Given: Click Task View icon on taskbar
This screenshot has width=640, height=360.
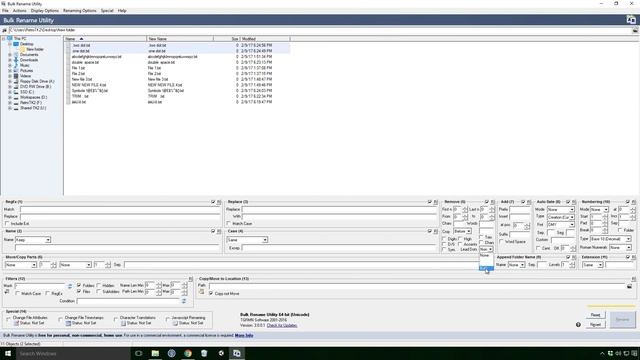Looking at the screenshot, I should (x=139, y=353).
